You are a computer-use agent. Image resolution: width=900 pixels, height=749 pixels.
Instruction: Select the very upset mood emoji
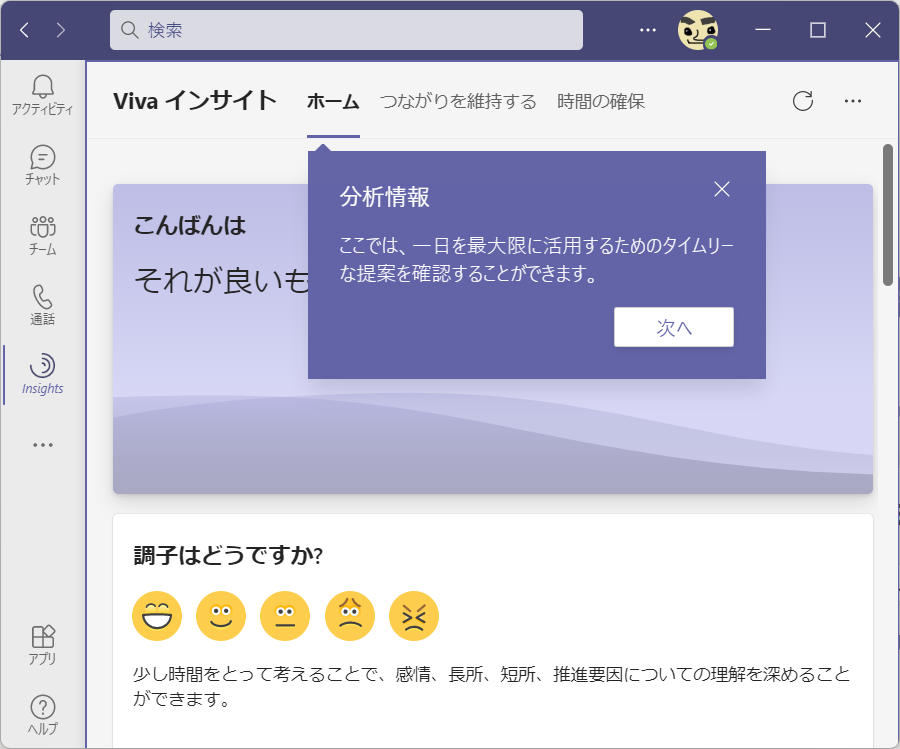tap(414, 616)
